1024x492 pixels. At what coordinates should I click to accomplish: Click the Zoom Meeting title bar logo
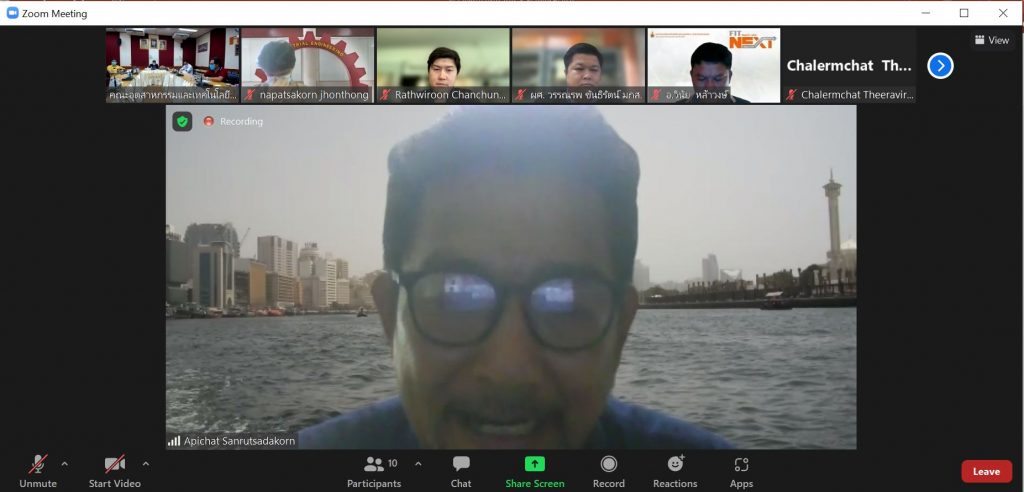tap(12, 13)
